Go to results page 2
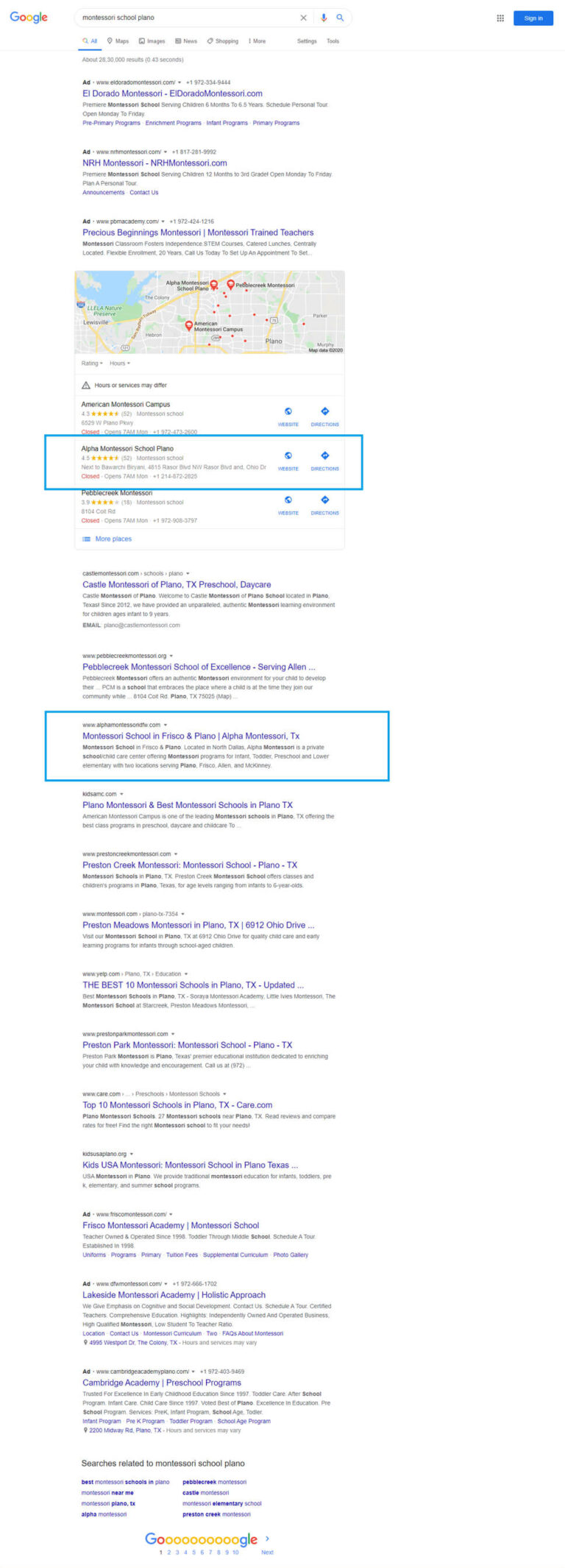The width and height of the screenshot is (565, 1568). [x=168, y=1553]
